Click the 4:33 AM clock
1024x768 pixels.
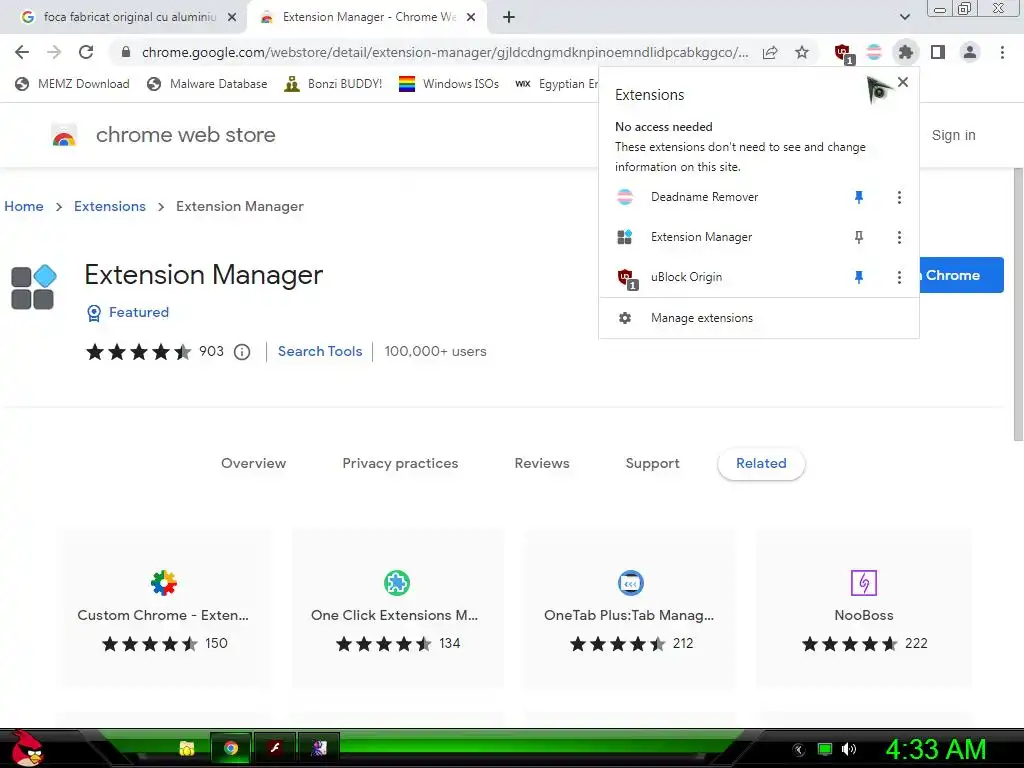935,750
